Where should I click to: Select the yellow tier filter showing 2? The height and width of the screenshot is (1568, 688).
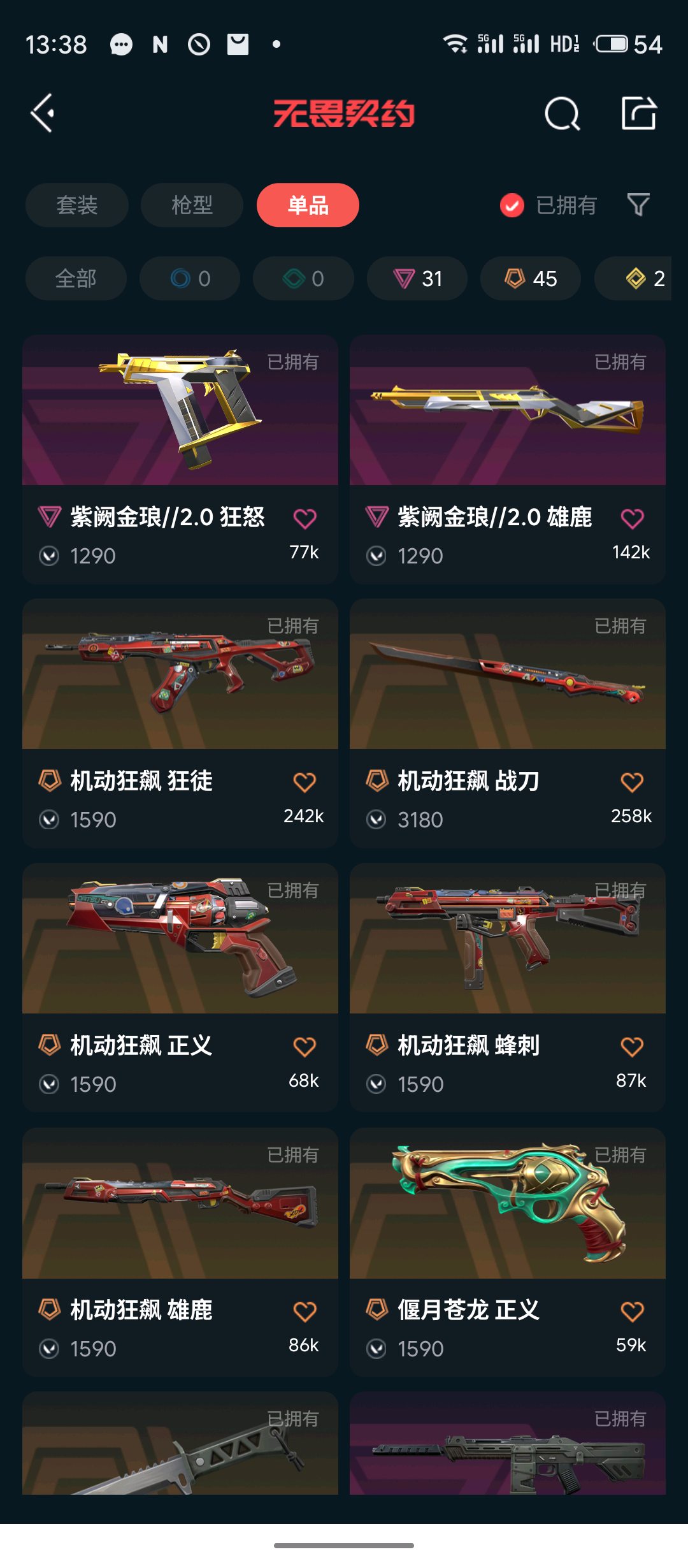click(633, 279)
